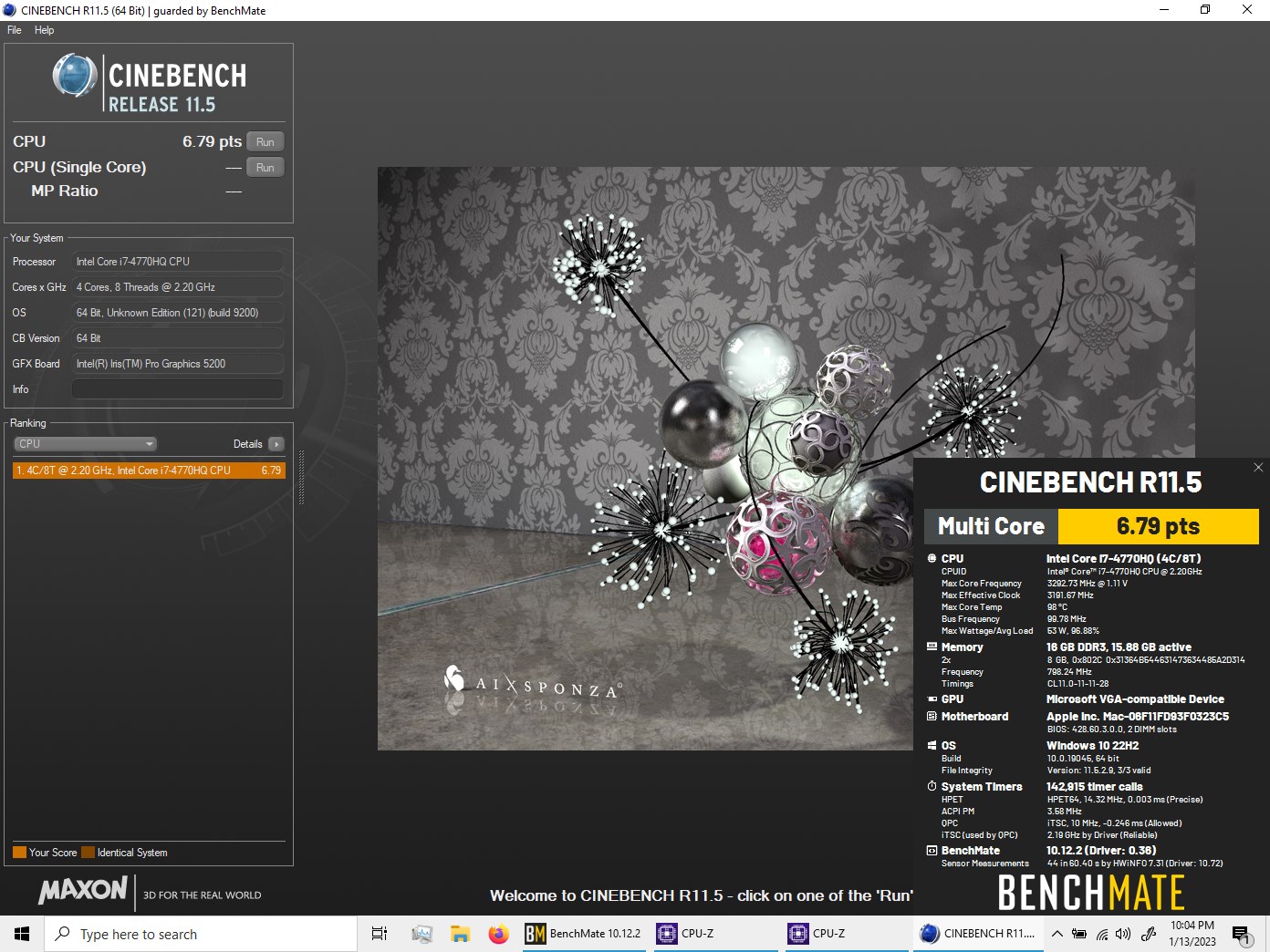Image resolution: width=1270 pixels, height=952 pixels.
Task: Open the notification center icon
Action: (1242, 935)
